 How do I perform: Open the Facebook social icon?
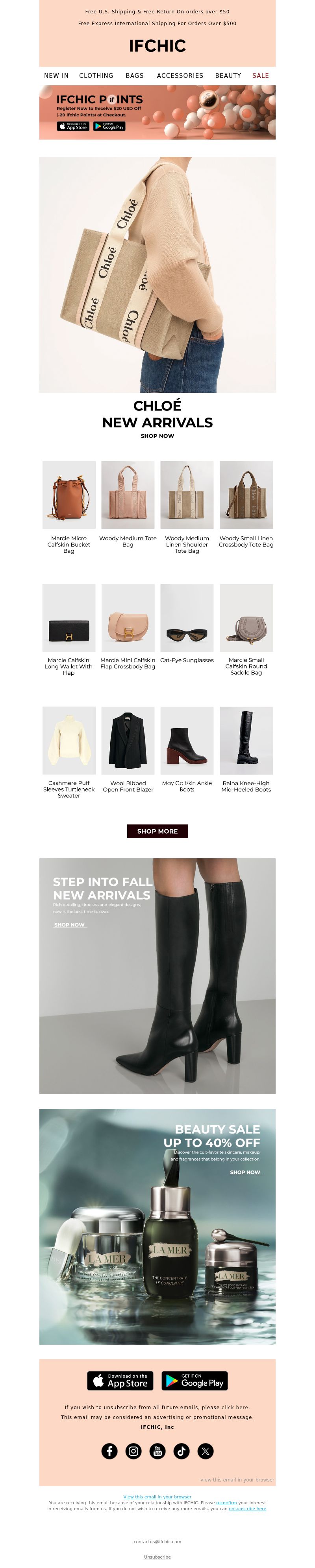[x=109, y=1450]
